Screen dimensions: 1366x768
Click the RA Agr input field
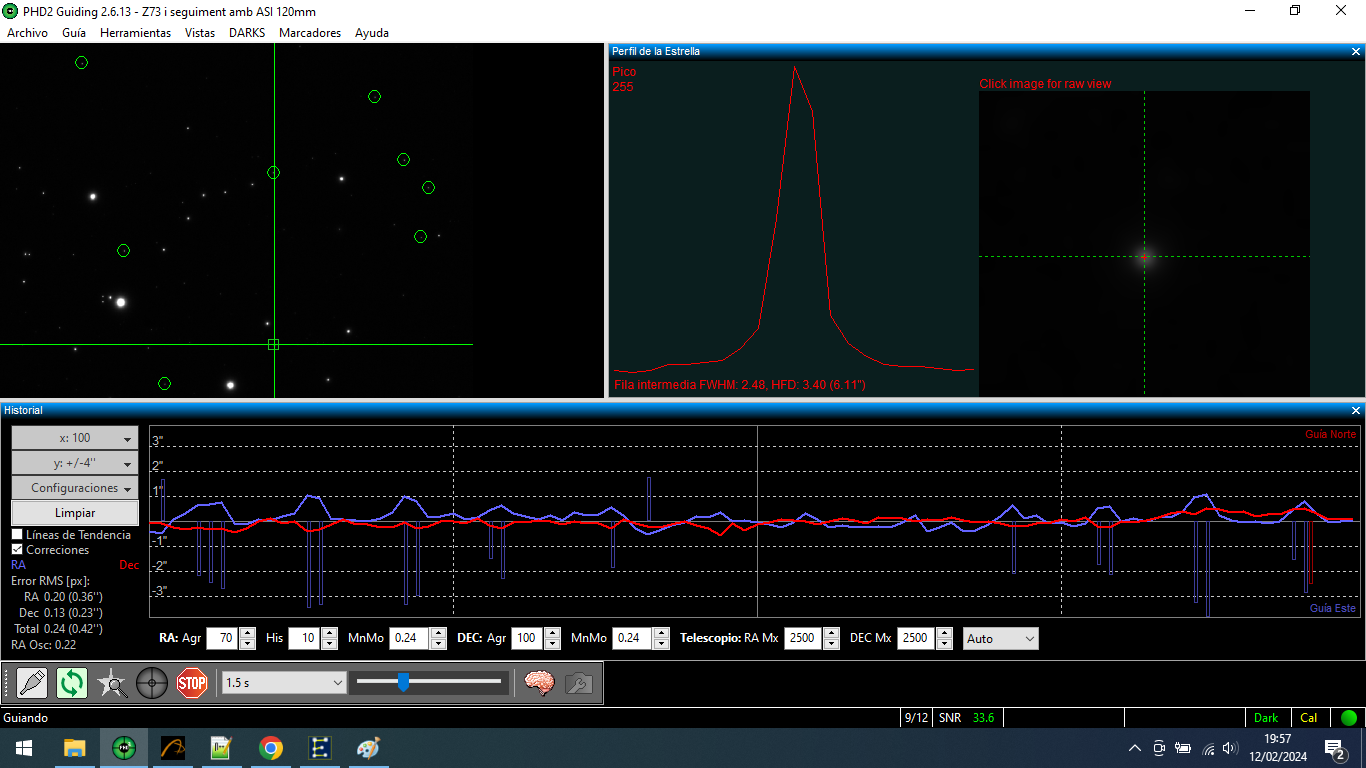click(222, 638)
